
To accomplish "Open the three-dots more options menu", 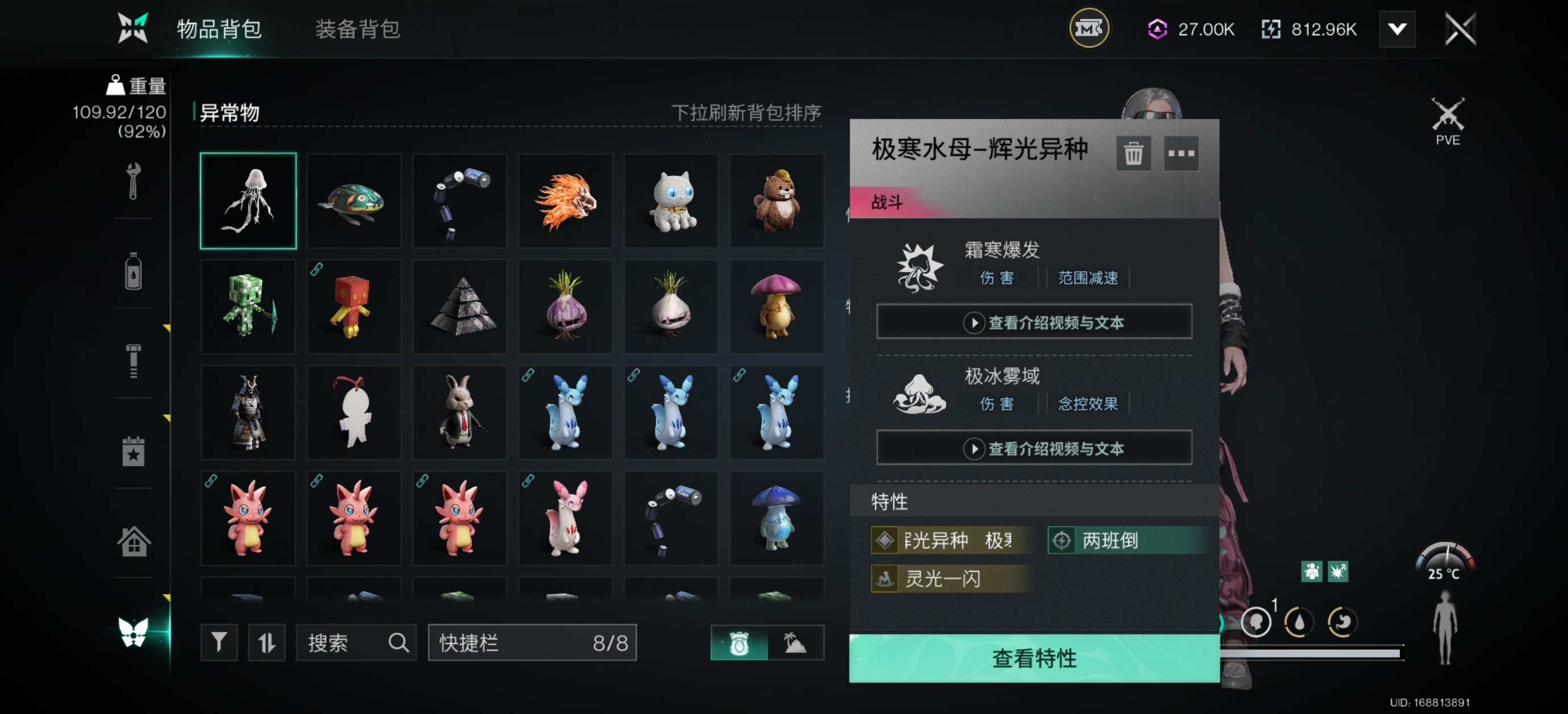I will click(x=1181, y=153).
